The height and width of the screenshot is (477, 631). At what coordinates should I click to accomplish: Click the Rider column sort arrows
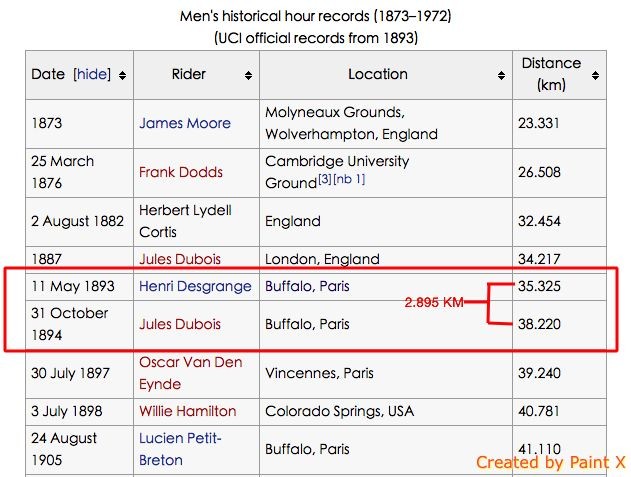248,75
